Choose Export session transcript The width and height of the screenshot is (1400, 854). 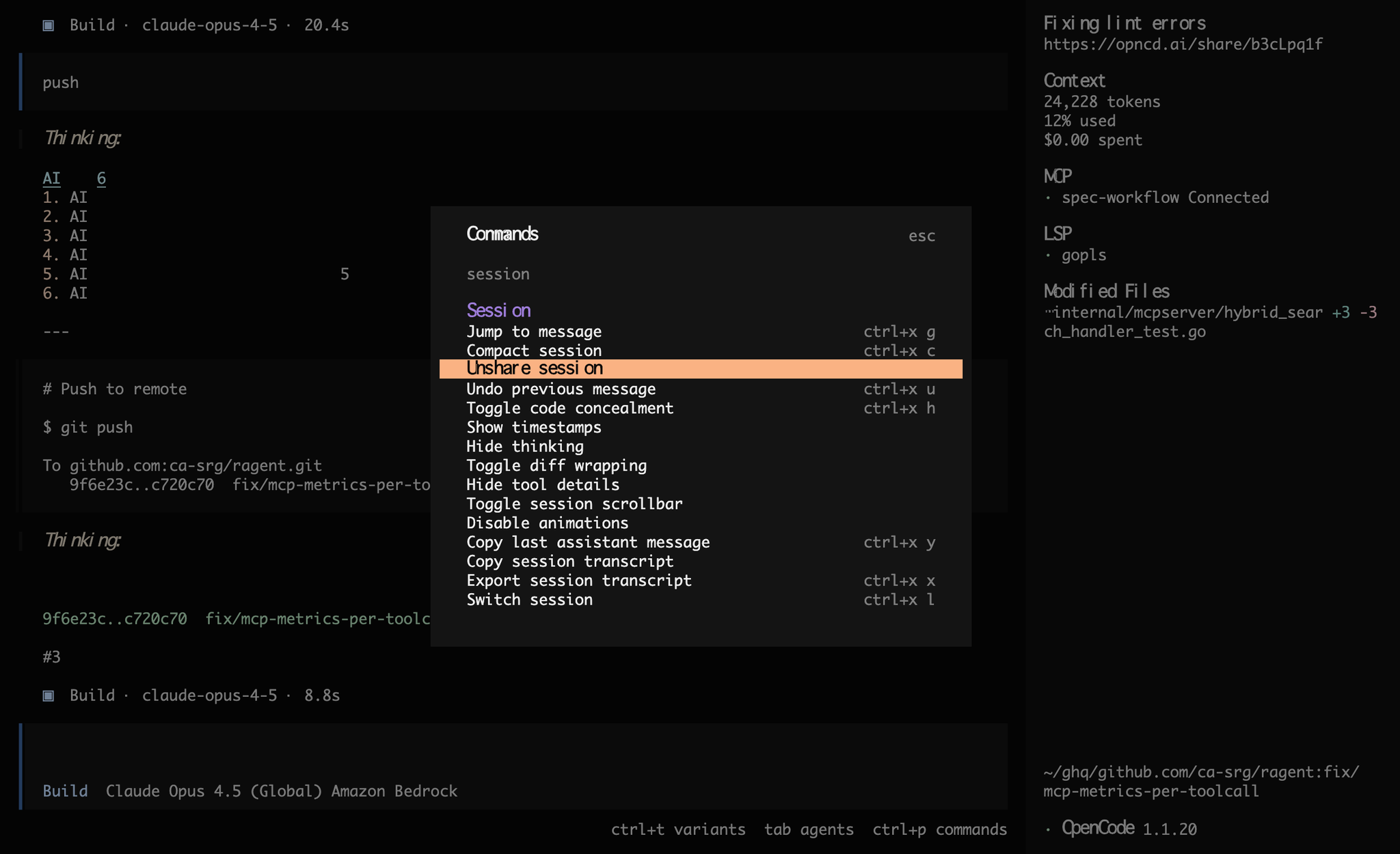pyautogui.click(x=578, y=581)
